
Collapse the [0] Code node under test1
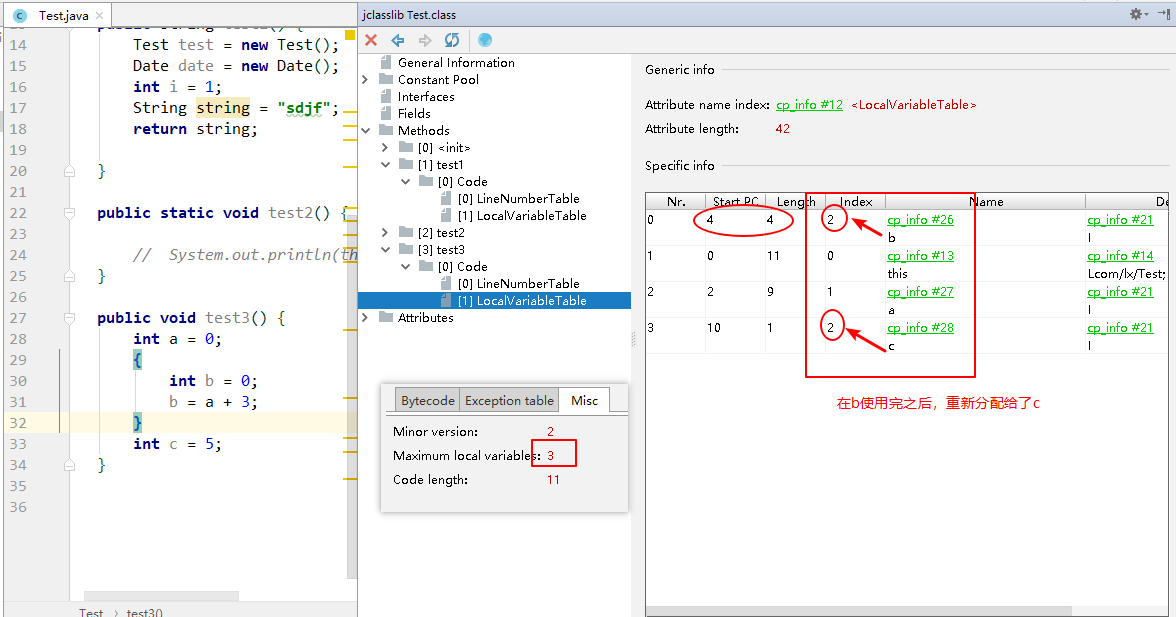(406, 181)
